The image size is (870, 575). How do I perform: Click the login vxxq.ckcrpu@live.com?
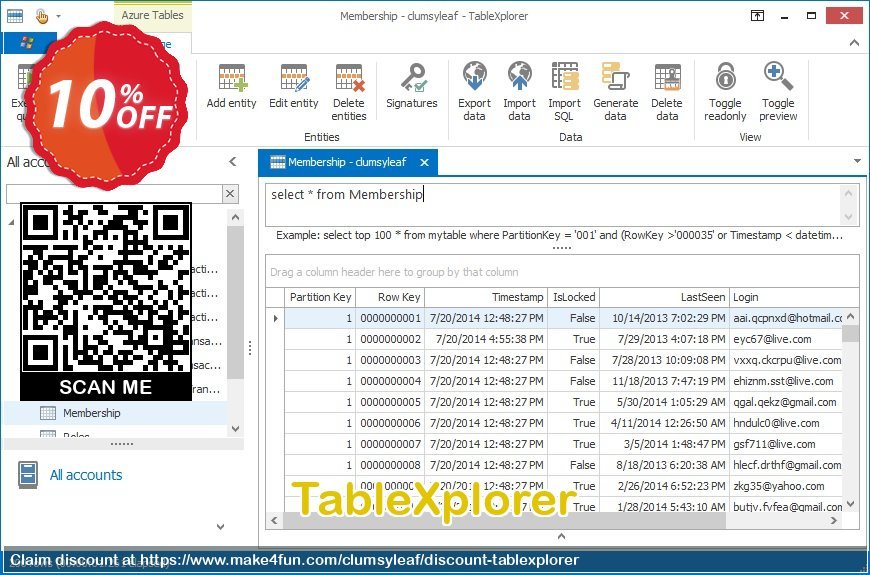[787, 360]
